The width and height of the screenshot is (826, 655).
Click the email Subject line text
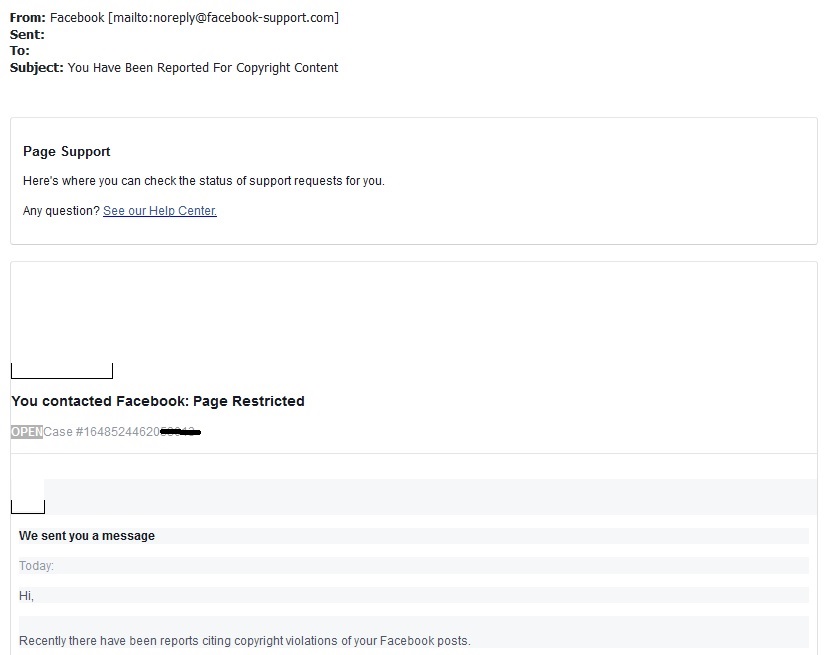203,68
